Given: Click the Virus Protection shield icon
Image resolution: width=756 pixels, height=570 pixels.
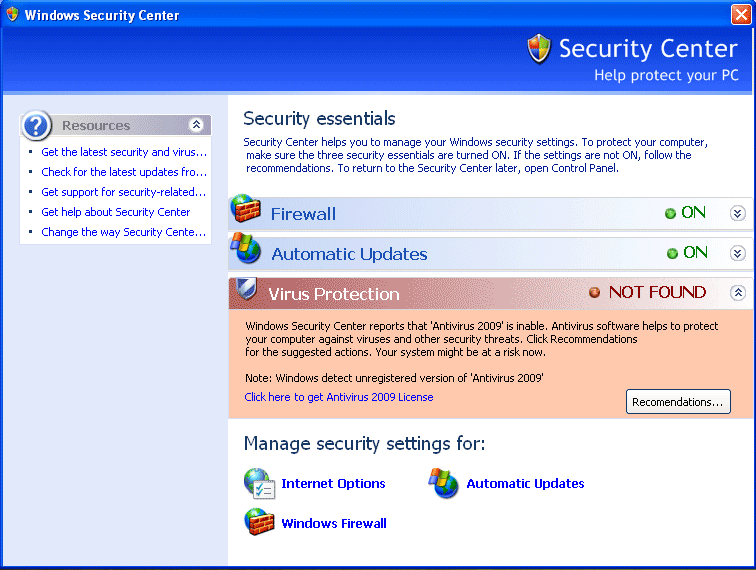Looking at the screenshot, I should pyautogui.click(x=245, y=290).
